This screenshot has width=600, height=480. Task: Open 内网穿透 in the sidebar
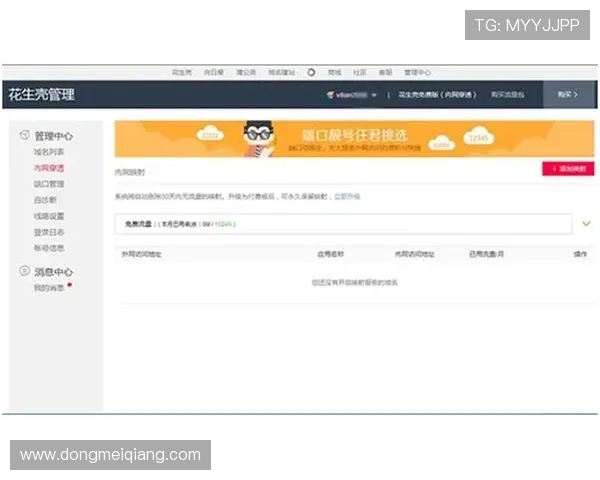(49, 168)
